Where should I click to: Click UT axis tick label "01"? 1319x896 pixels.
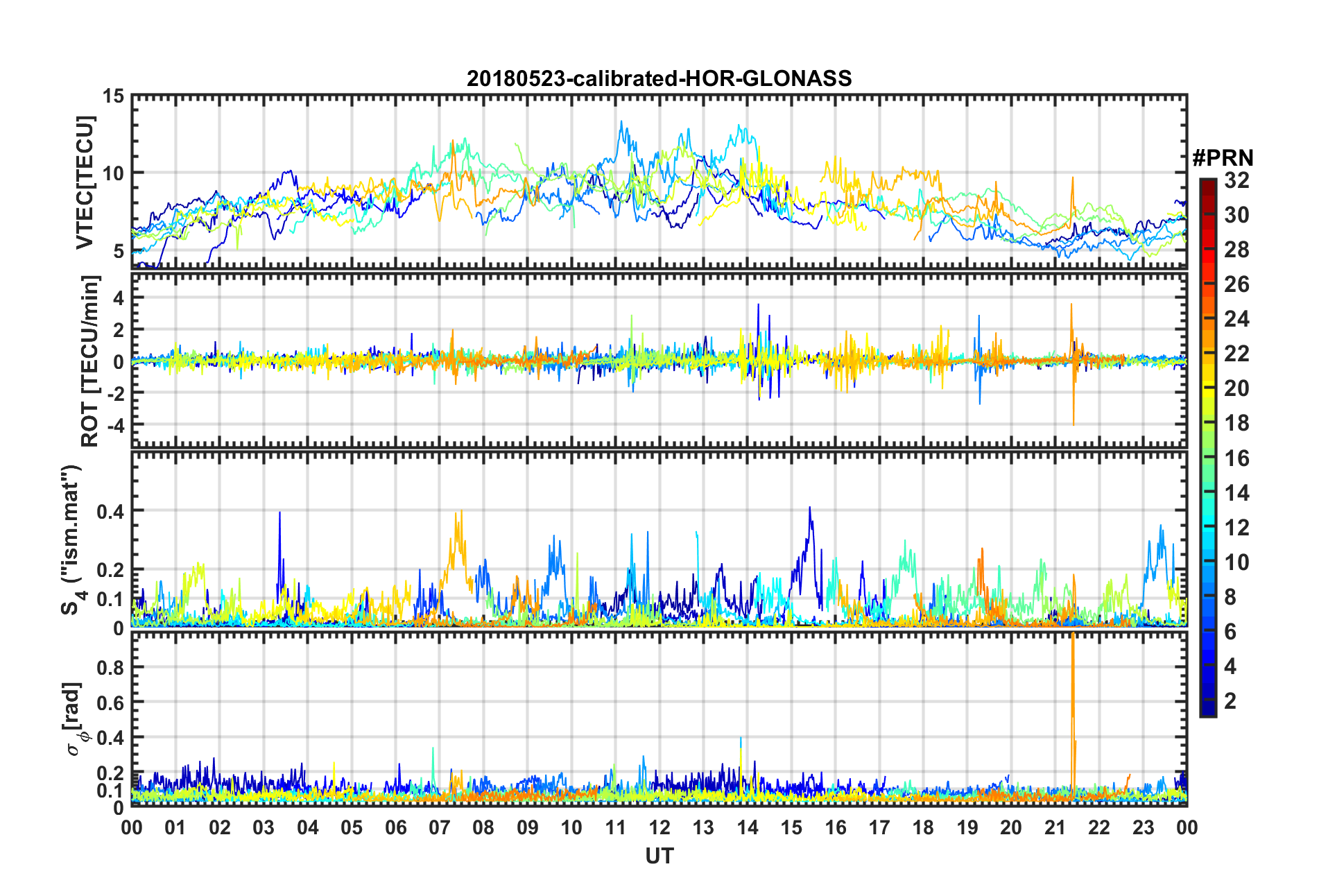pos(175,827)
